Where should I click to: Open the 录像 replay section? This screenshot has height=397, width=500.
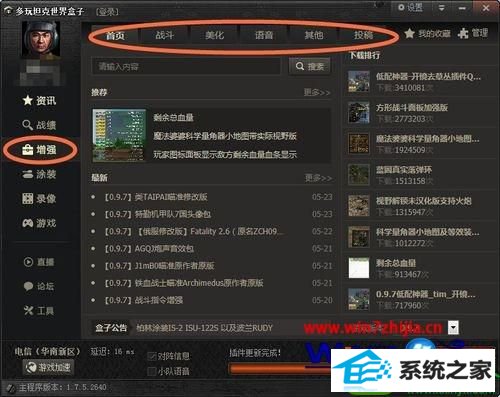[39, 199]
